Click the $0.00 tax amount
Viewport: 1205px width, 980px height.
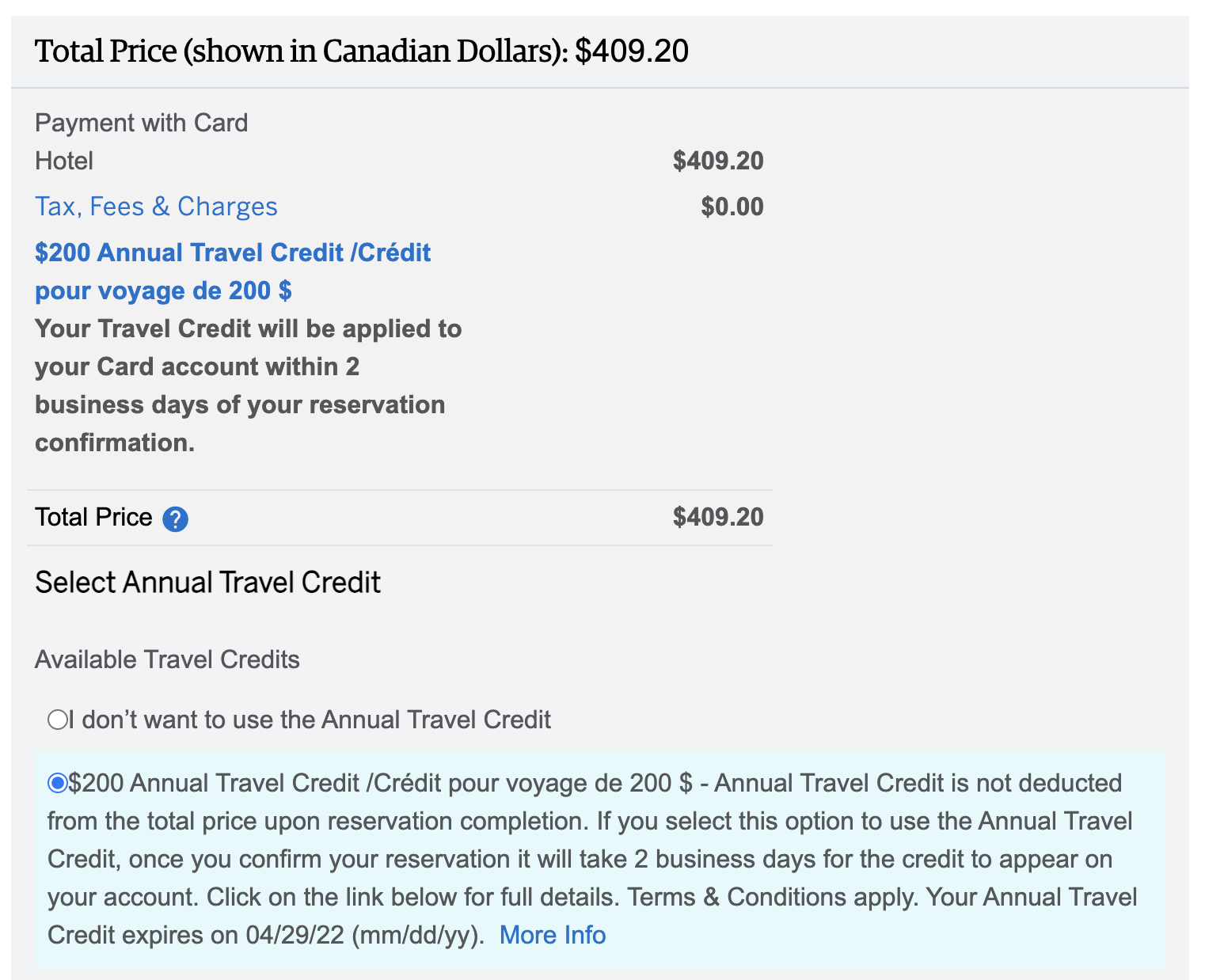pos(732,207)
